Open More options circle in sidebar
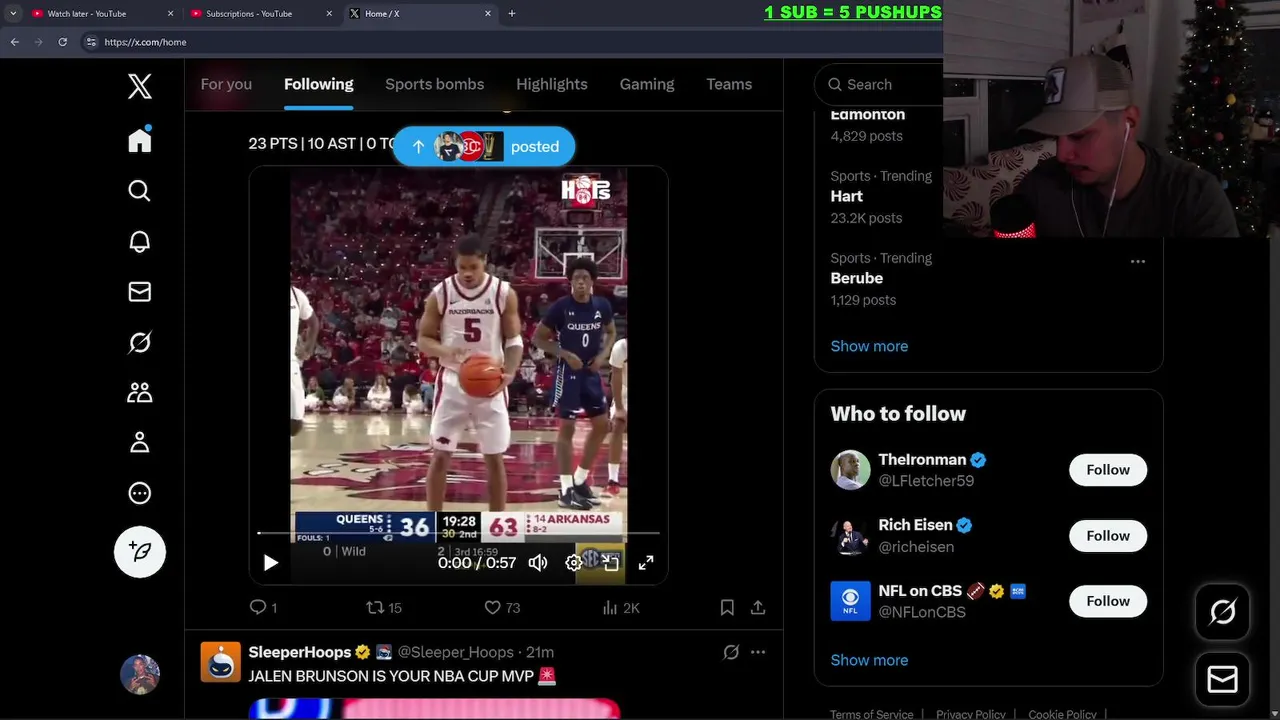The width and height of the screenshot is (1280, 720). click(140, 493)
